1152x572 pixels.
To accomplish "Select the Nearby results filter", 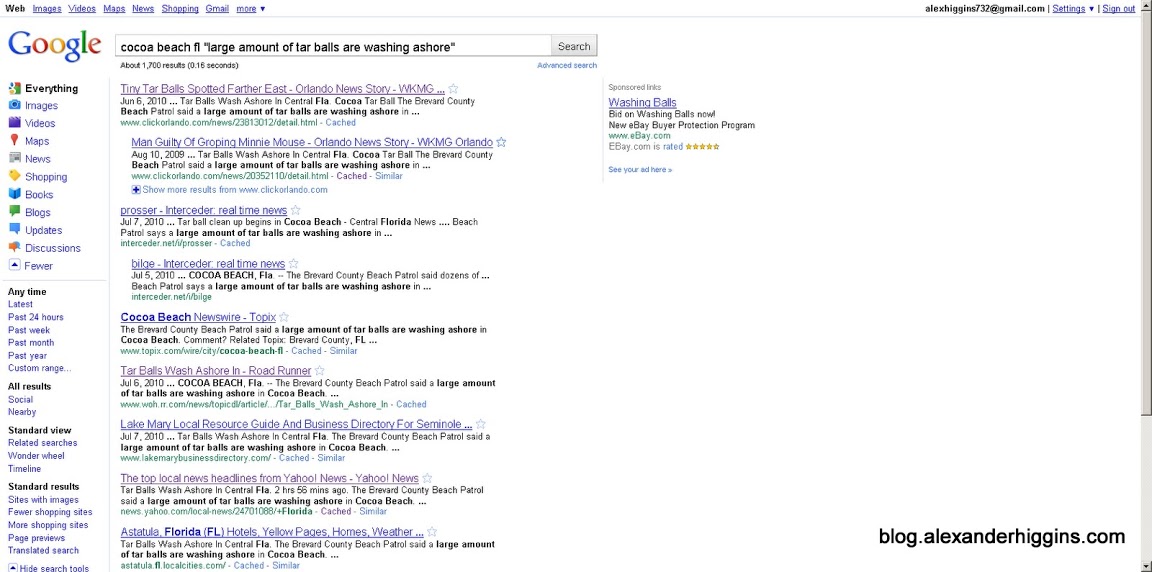I will (x=22, y=412).
